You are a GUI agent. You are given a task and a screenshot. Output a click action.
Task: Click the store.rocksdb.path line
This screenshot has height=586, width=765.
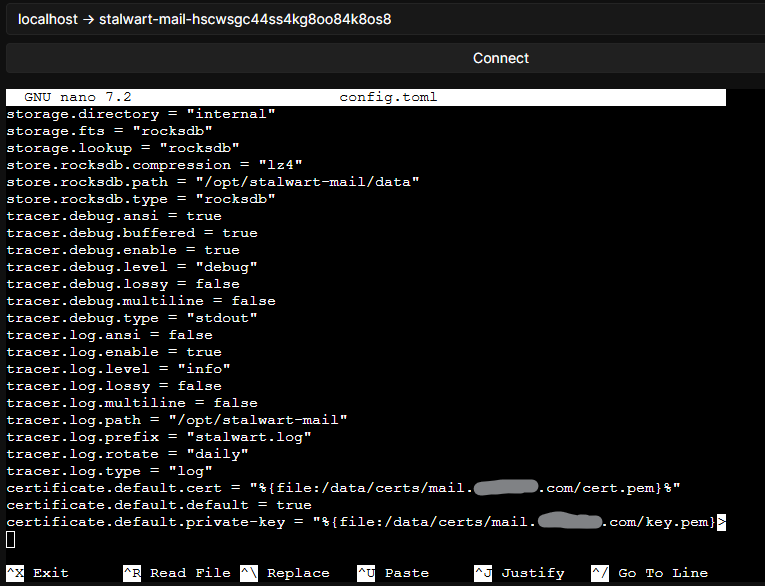tap(213, 182)
